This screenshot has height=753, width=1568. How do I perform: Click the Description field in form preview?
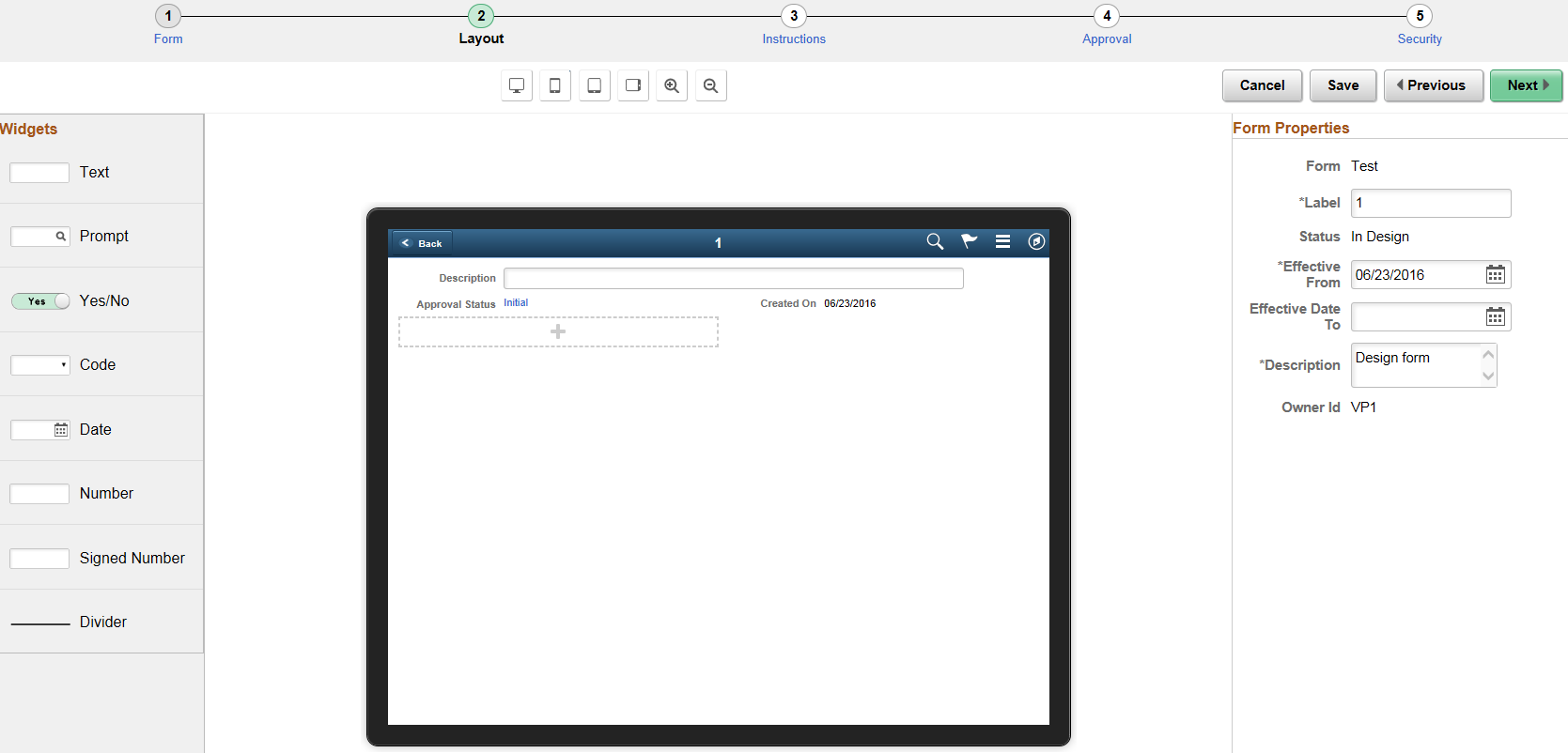[734, 278]
